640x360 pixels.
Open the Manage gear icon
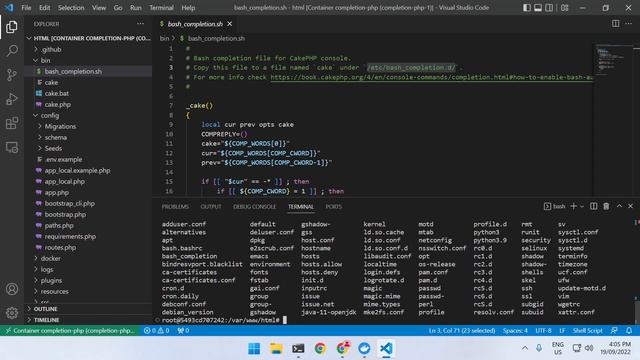[x=12, y=313]
